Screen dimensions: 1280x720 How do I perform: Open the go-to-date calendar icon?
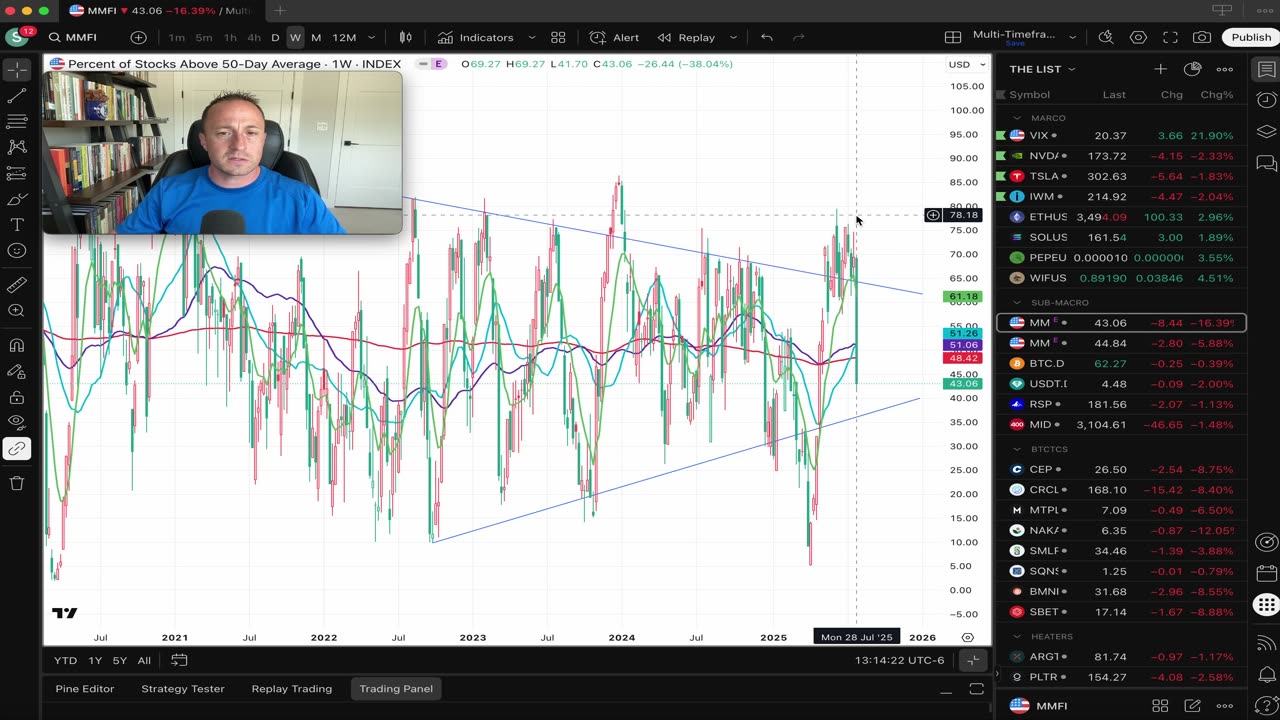click(179, 660)
